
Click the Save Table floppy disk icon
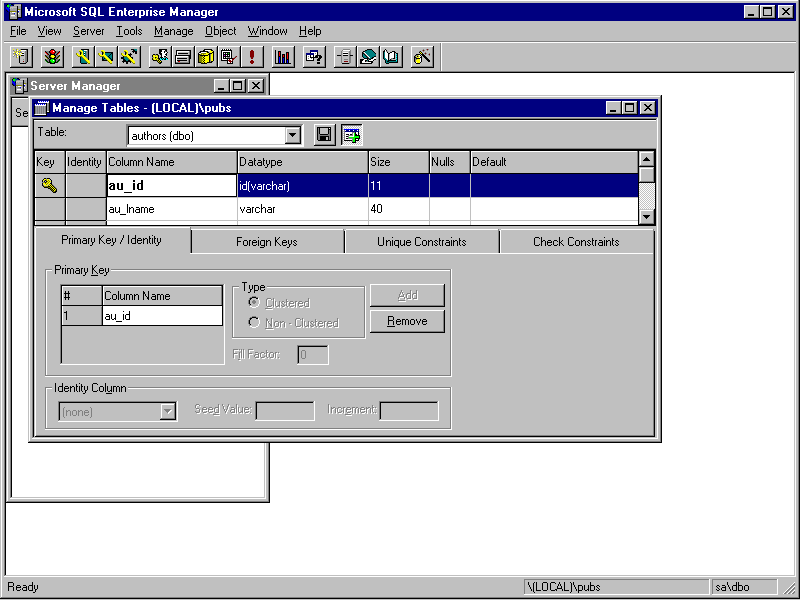click(324, 135)
